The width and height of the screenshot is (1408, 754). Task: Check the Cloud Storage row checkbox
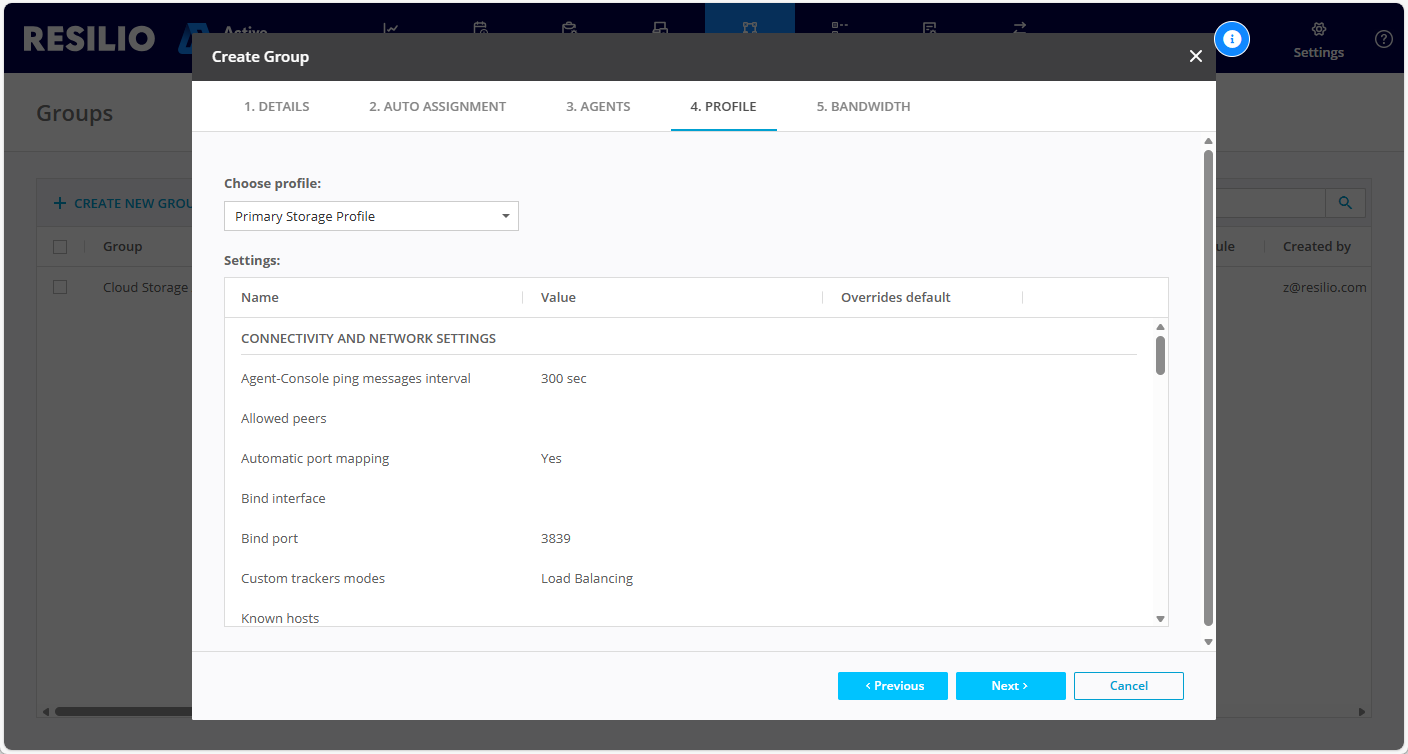tap(60, 287)
